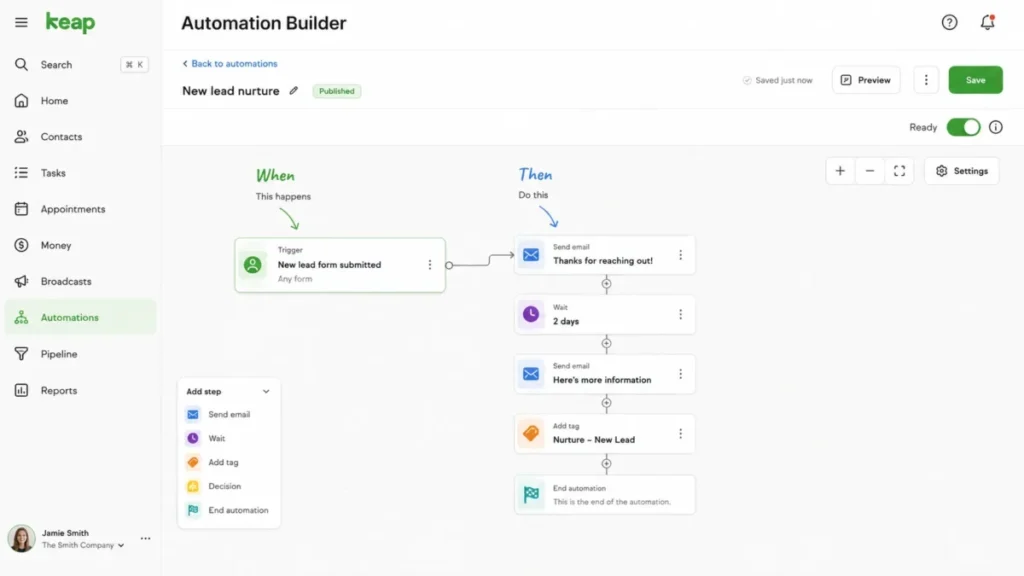
Task: Click the orange tag icon on Add tag step
Action: pos(530,434)
